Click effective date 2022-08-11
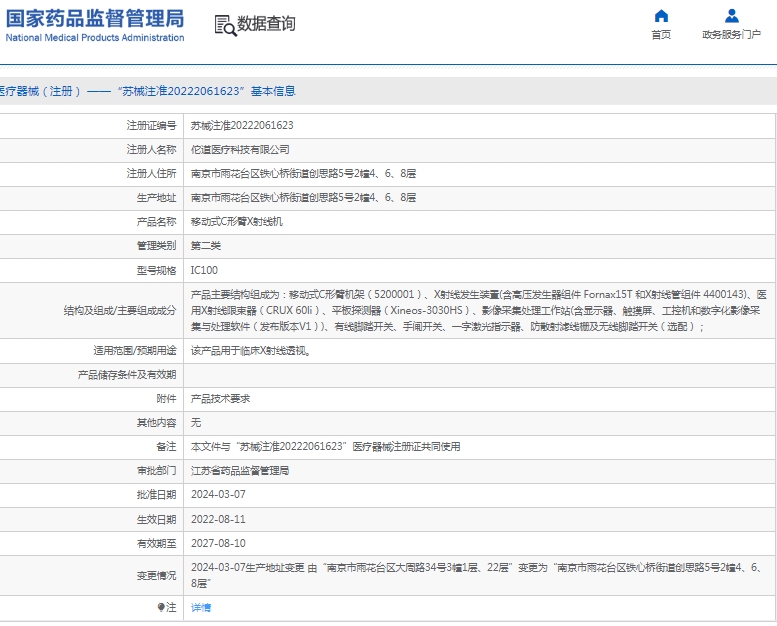This screenshot has height=626, width=777. coord(218,519)
